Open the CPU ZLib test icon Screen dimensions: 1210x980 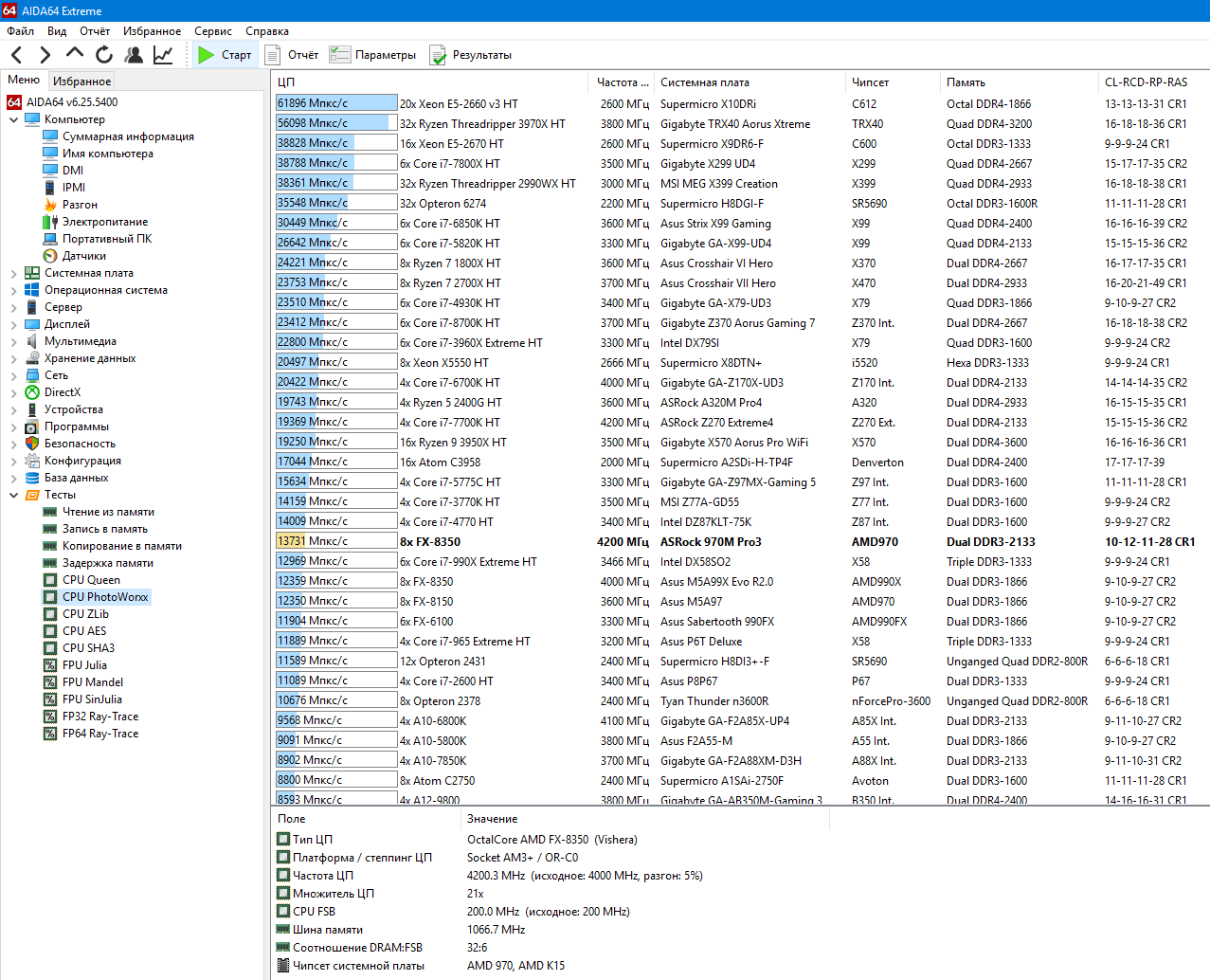point(50,614)
